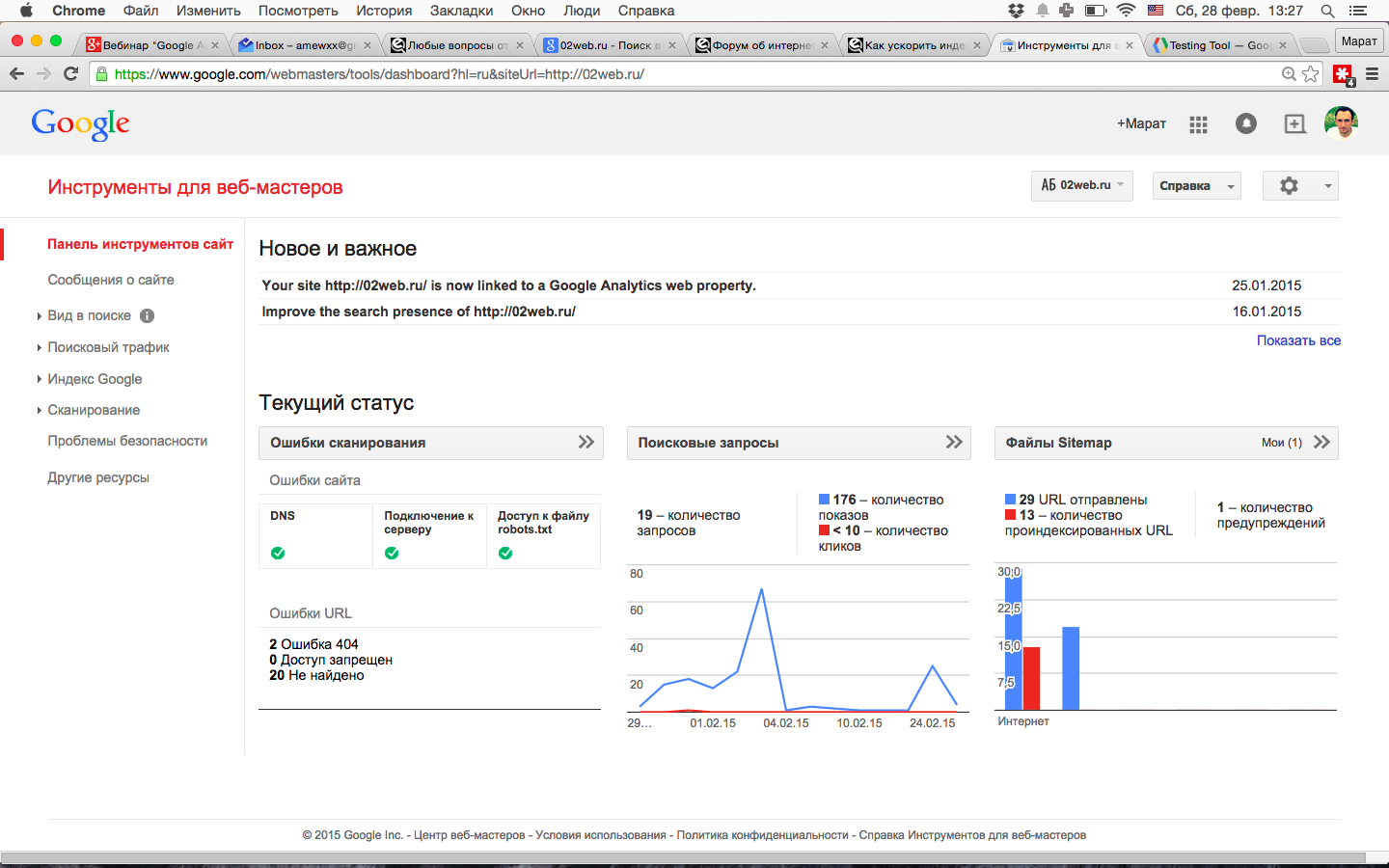Screen dimensions: 1389x868
Task: Click the Google+ share plus icon
Action: pos(1294,123)
